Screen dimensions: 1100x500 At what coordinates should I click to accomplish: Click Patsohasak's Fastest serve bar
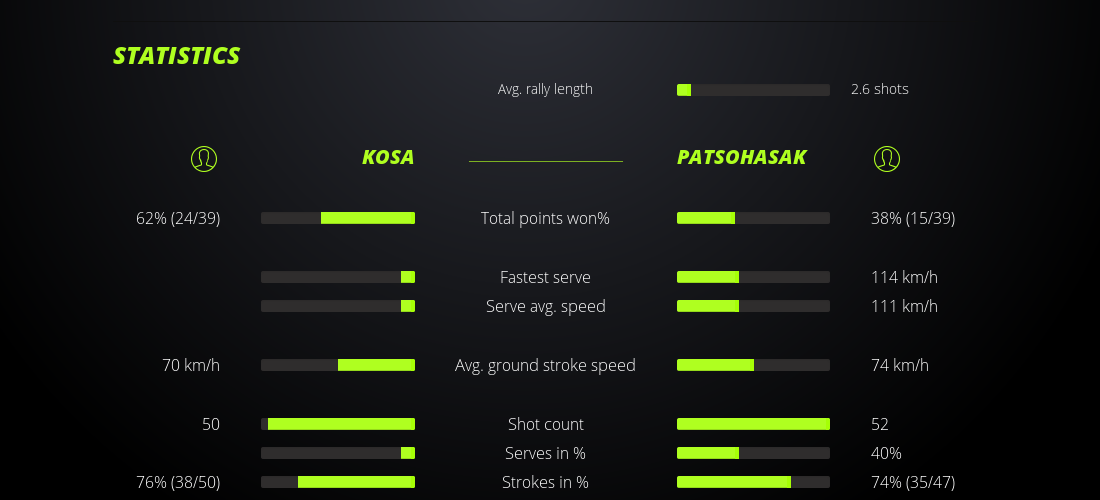(753, 277)
